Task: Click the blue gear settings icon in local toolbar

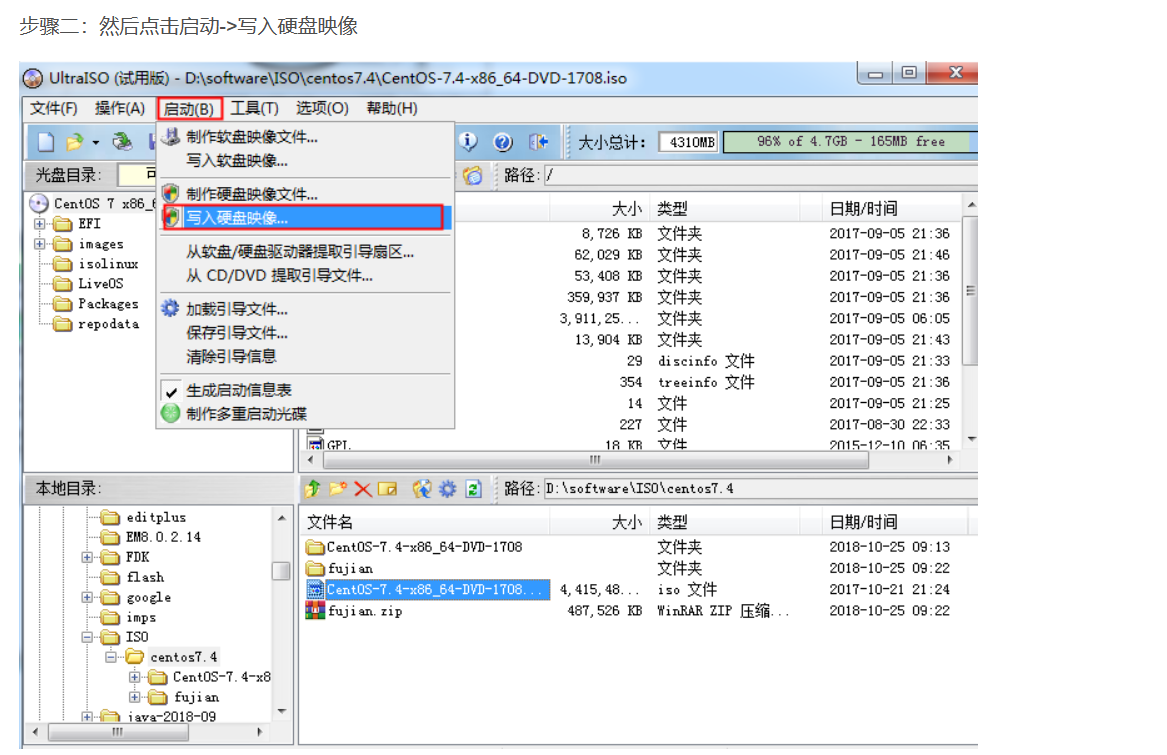Action: [447, 489]
